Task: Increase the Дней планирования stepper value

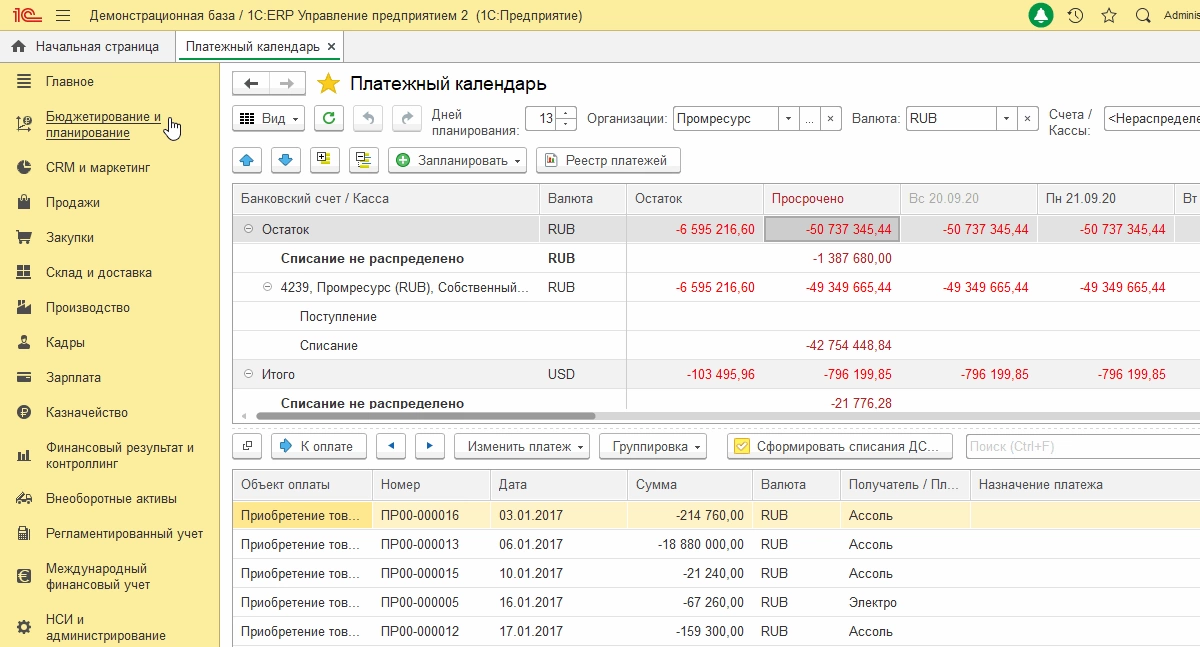Action: pos(567,113)
